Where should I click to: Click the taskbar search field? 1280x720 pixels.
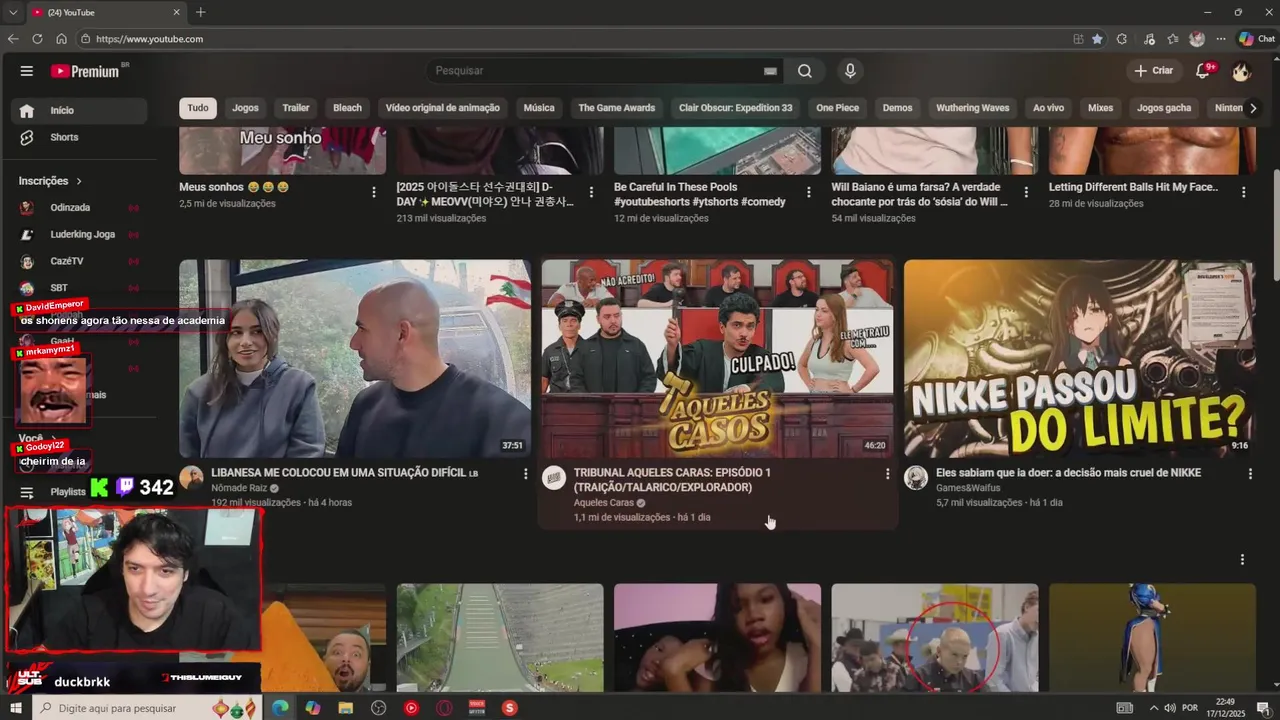(x=147, y=708)
